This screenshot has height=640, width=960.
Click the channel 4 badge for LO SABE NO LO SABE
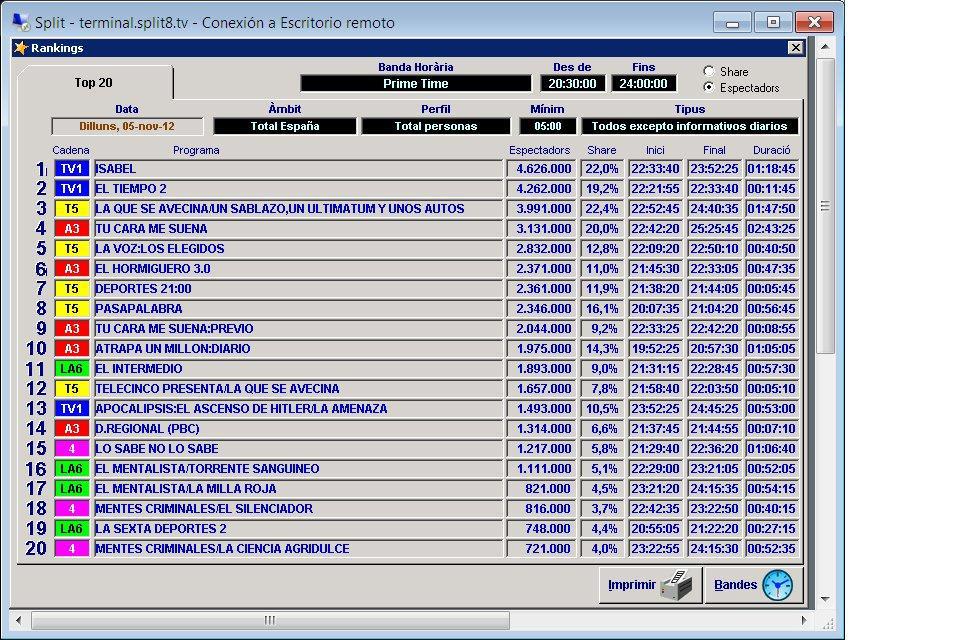(72, 449)
